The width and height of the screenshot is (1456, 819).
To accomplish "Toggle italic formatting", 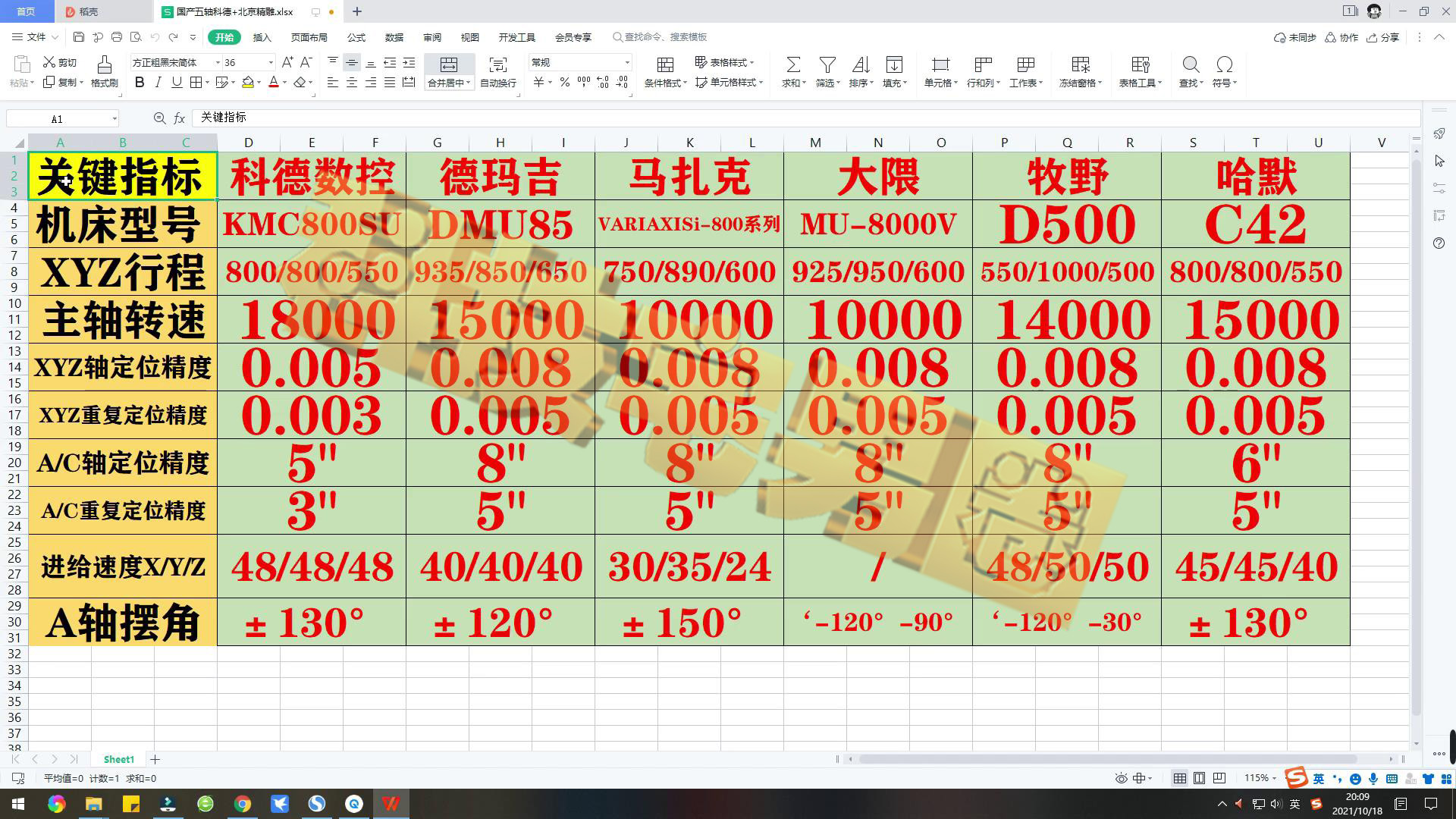I will [x=158, y=83].
